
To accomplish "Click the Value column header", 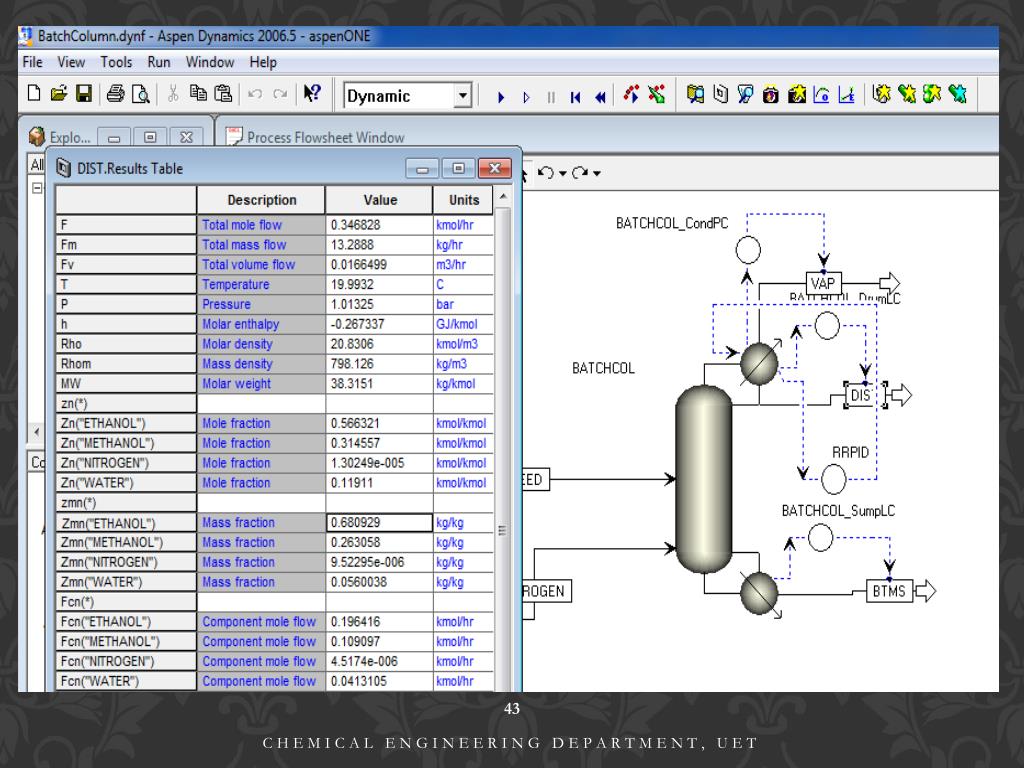I will [379, 200].
